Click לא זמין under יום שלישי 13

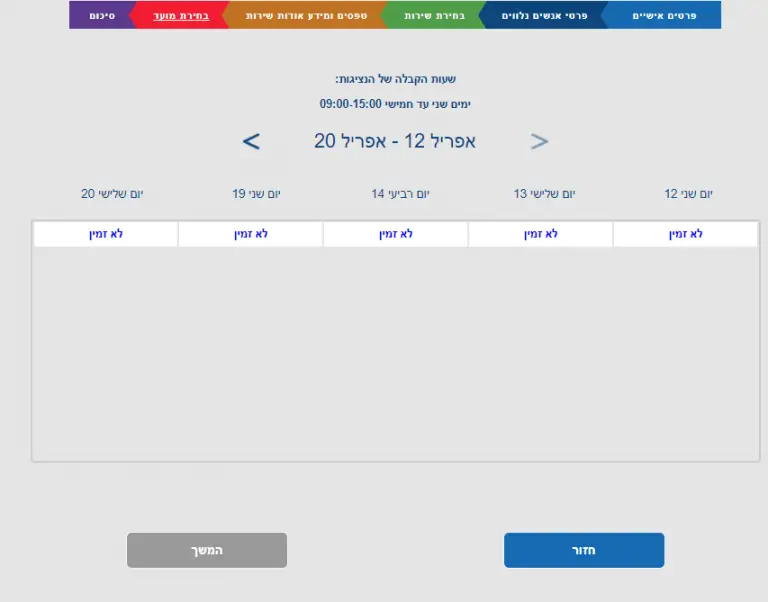click(540, 234)
